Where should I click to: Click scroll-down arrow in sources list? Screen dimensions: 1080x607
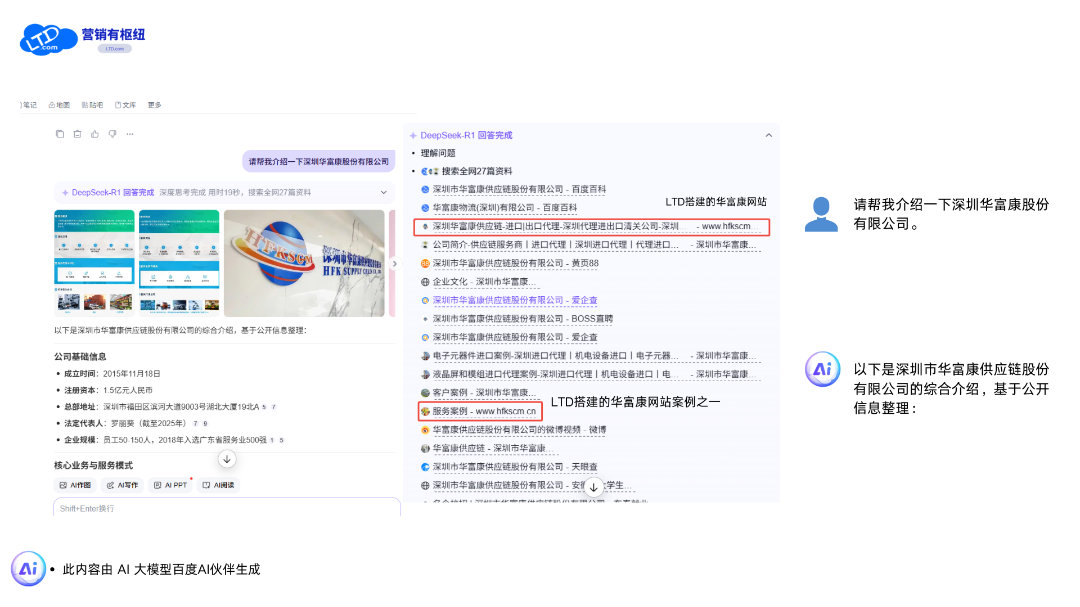594,487
